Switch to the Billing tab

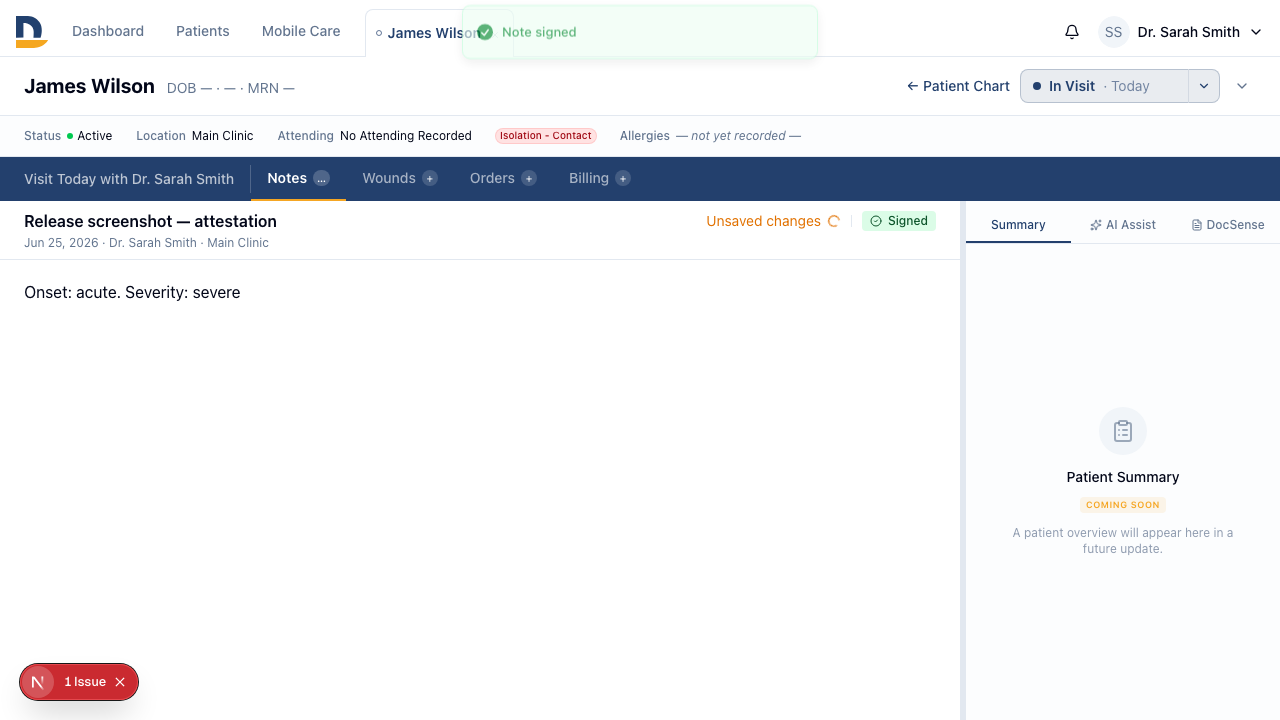(599, 178)
